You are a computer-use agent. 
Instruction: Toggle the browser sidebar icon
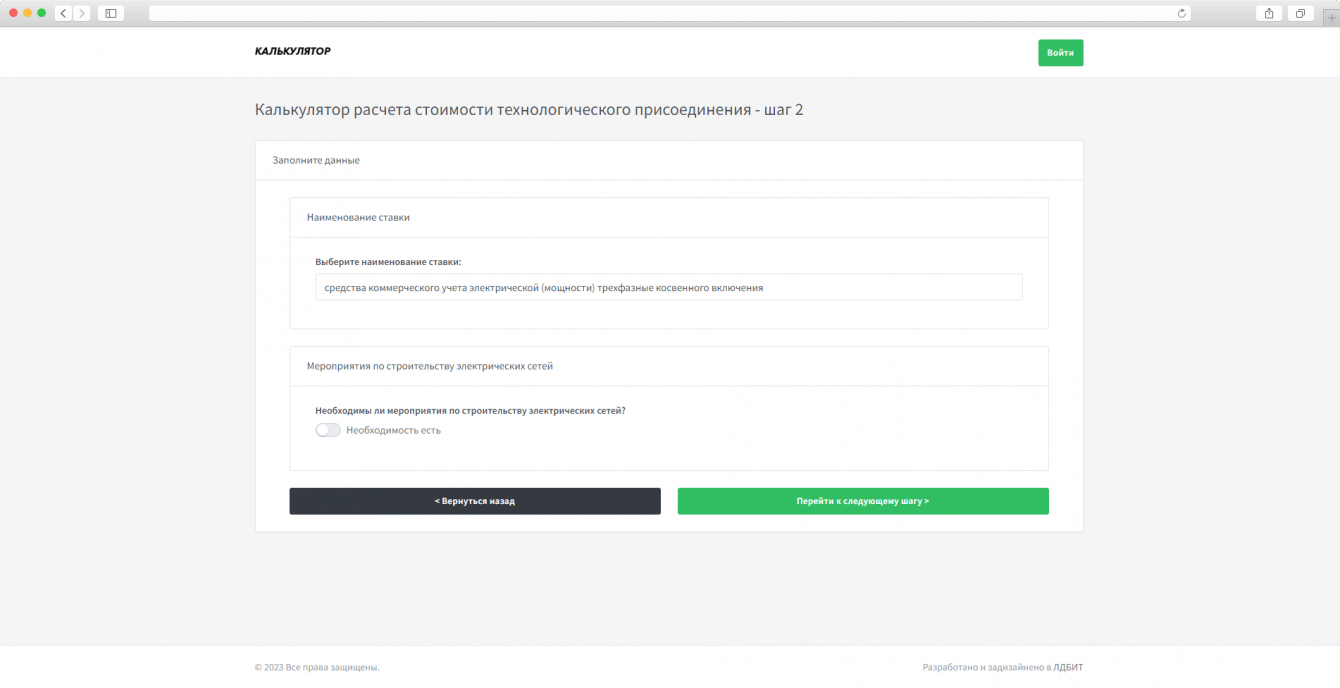tap(110, 13)
